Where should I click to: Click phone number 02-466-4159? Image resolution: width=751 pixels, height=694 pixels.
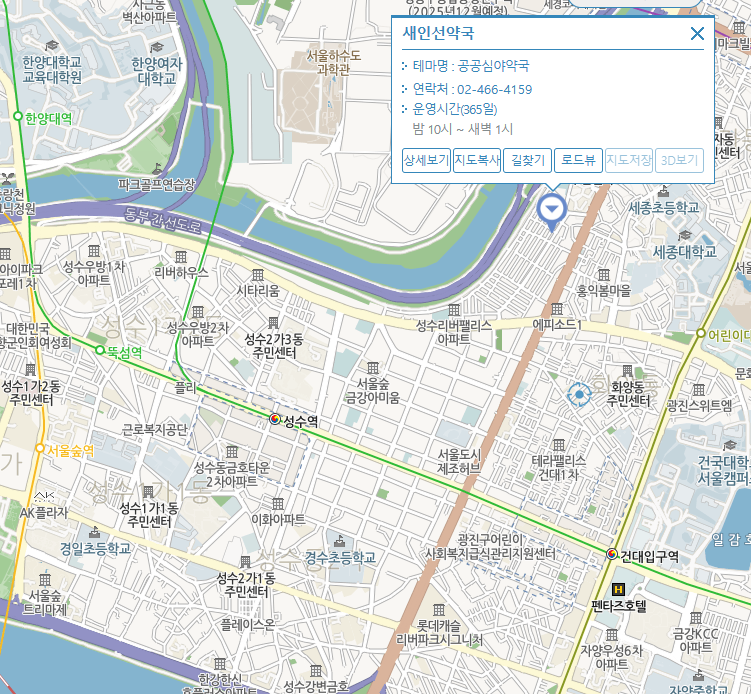(x=494, y=90)
